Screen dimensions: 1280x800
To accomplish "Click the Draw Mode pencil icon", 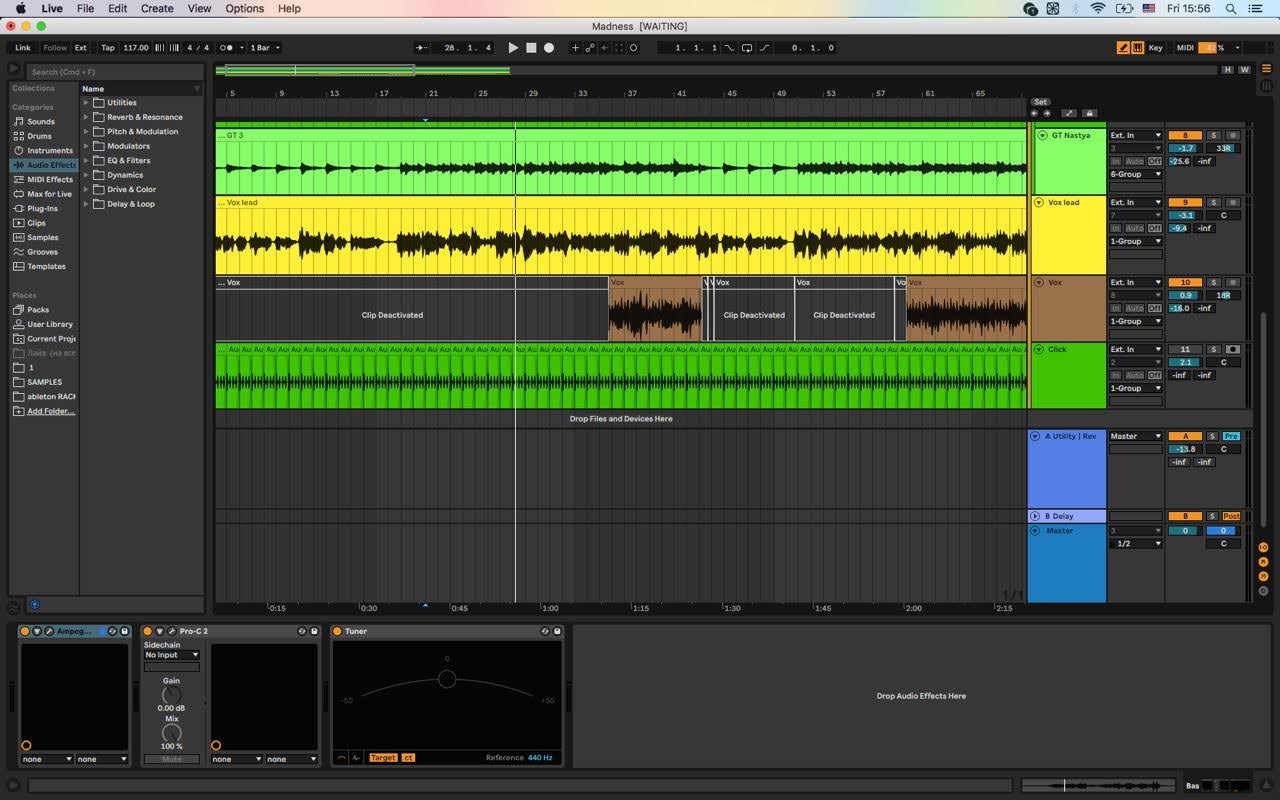I will point(1123,47).
